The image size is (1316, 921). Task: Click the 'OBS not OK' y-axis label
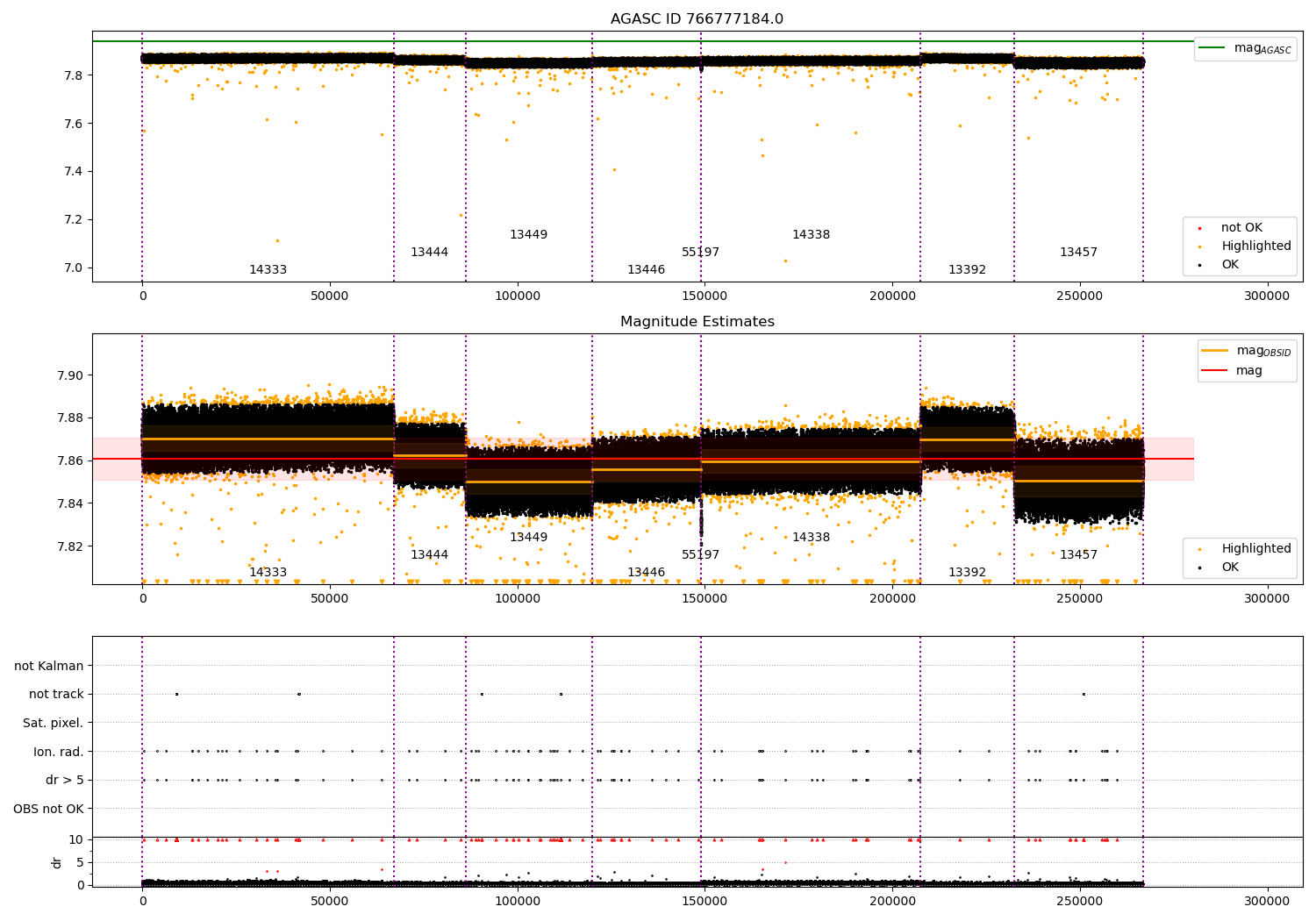(x=48, y=809)
